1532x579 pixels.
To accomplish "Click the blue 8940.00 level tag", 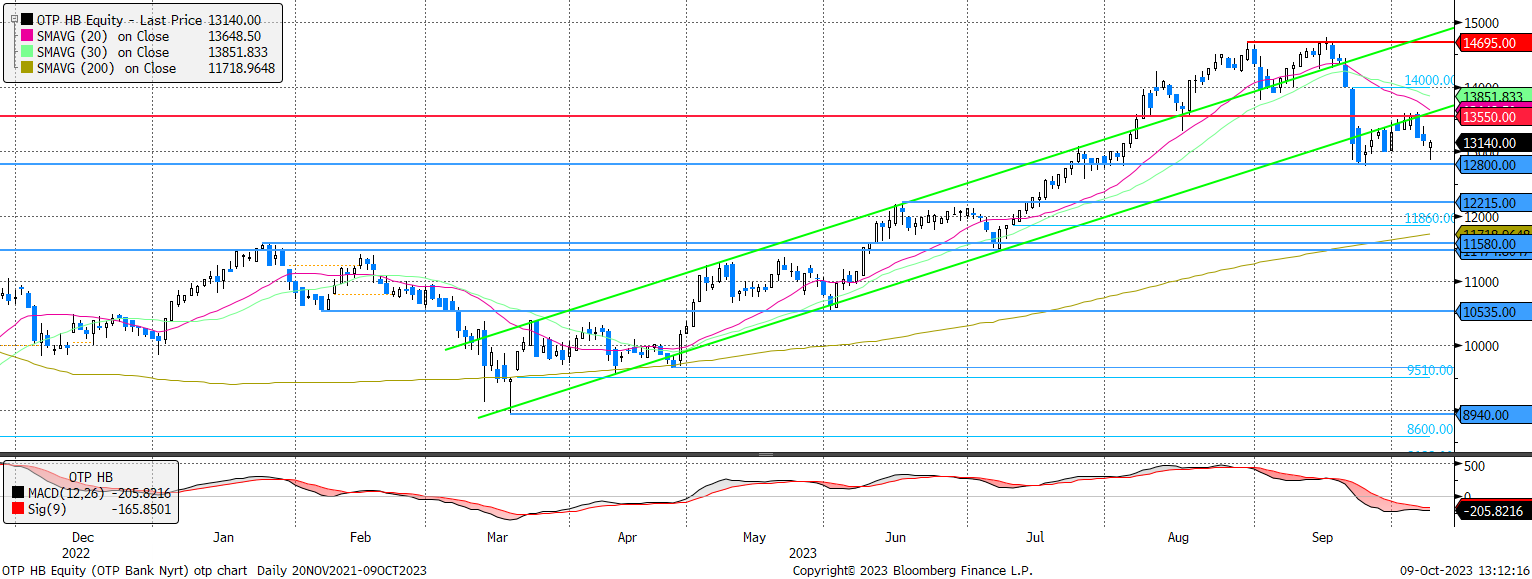I will pyautogui.click(x=1493, y=414).
